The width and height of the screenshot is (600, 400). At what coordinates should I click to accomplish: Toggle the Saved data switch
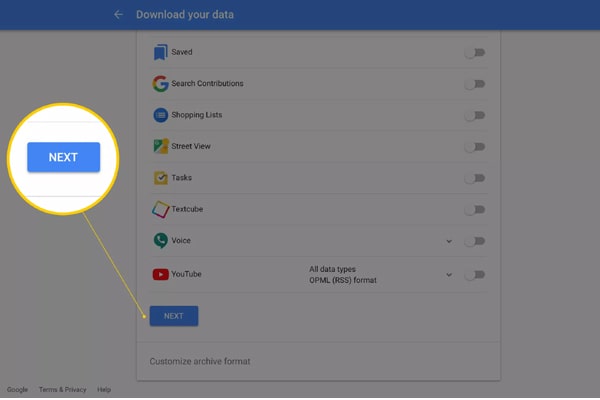coord(474,52)
